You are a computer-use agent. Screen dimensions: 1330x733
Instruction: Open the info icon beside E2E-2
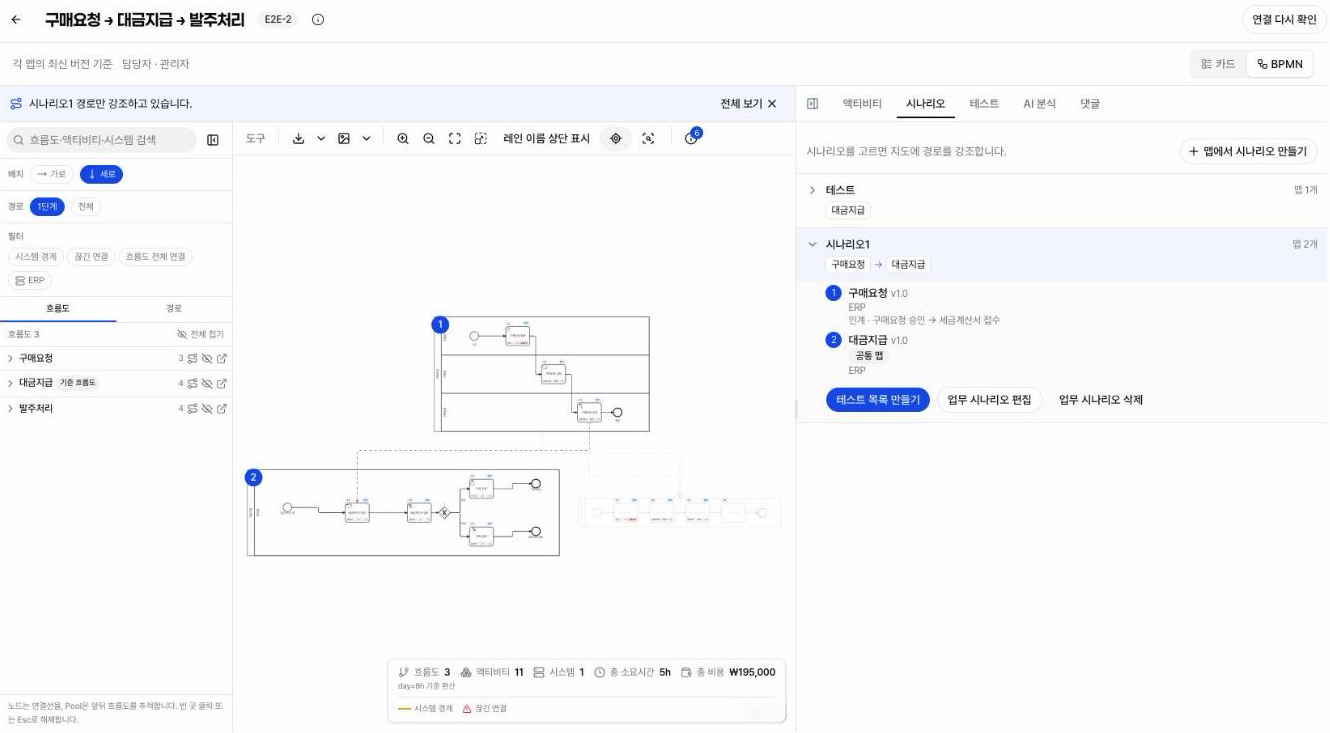pos(318,20)
